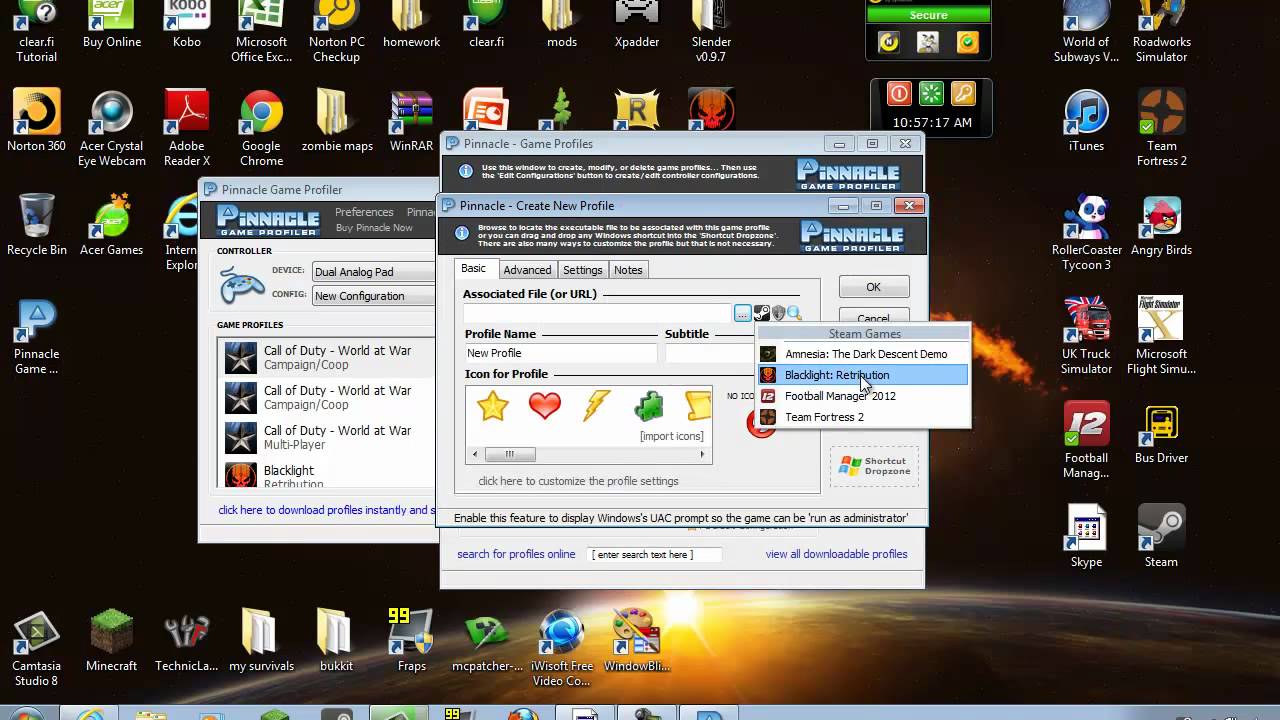Select Blacklight: Retribution from Steam Games list
Screen dimensions: 1280x720
[x=862, y=375]
